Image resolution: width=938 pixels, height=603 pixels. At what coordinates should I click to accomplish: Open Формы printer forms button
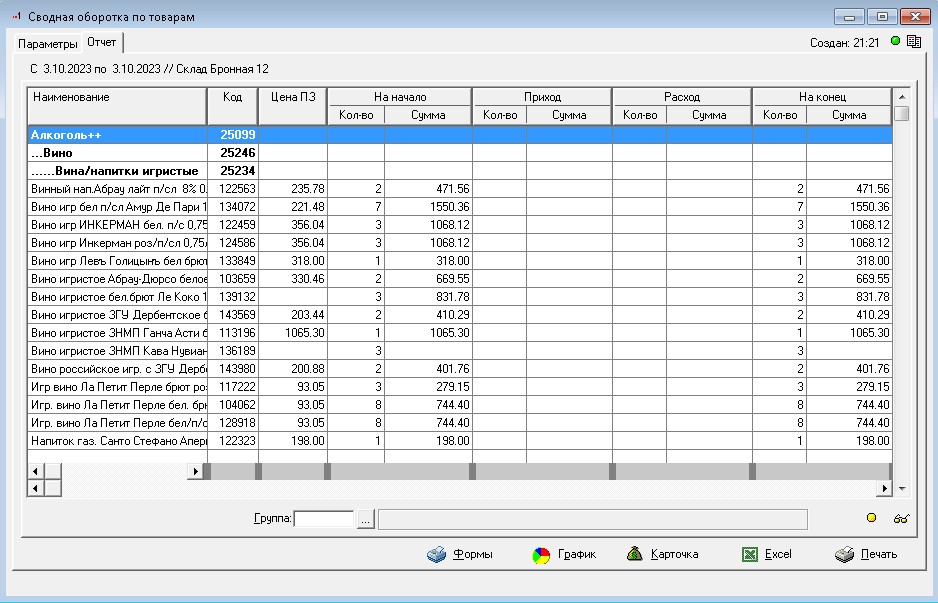click(460, 554)
